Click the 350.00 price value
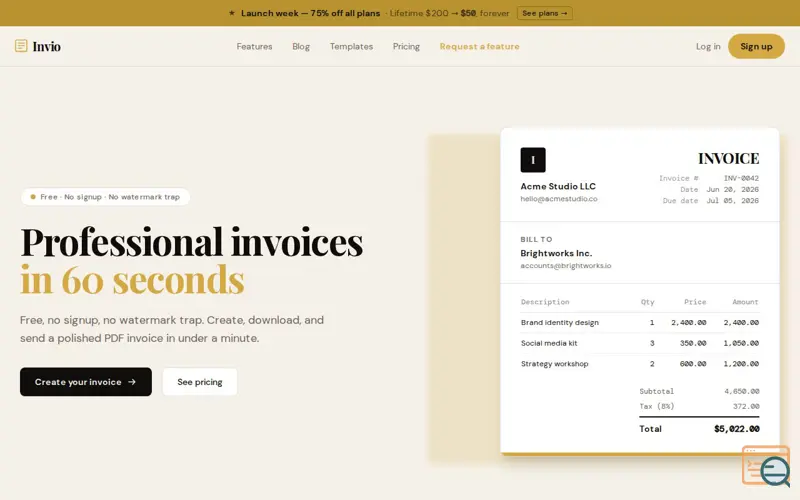The width and height of the screenshot is (800, 500). point(693,343)
